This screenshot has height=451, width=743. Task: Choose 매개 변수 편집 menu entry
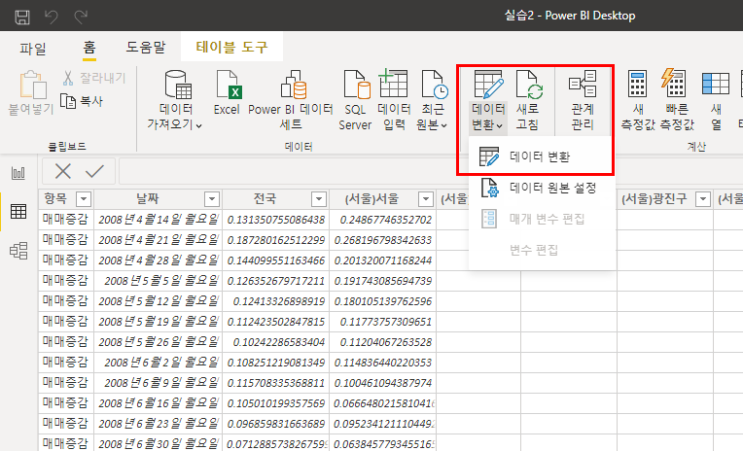542,219
